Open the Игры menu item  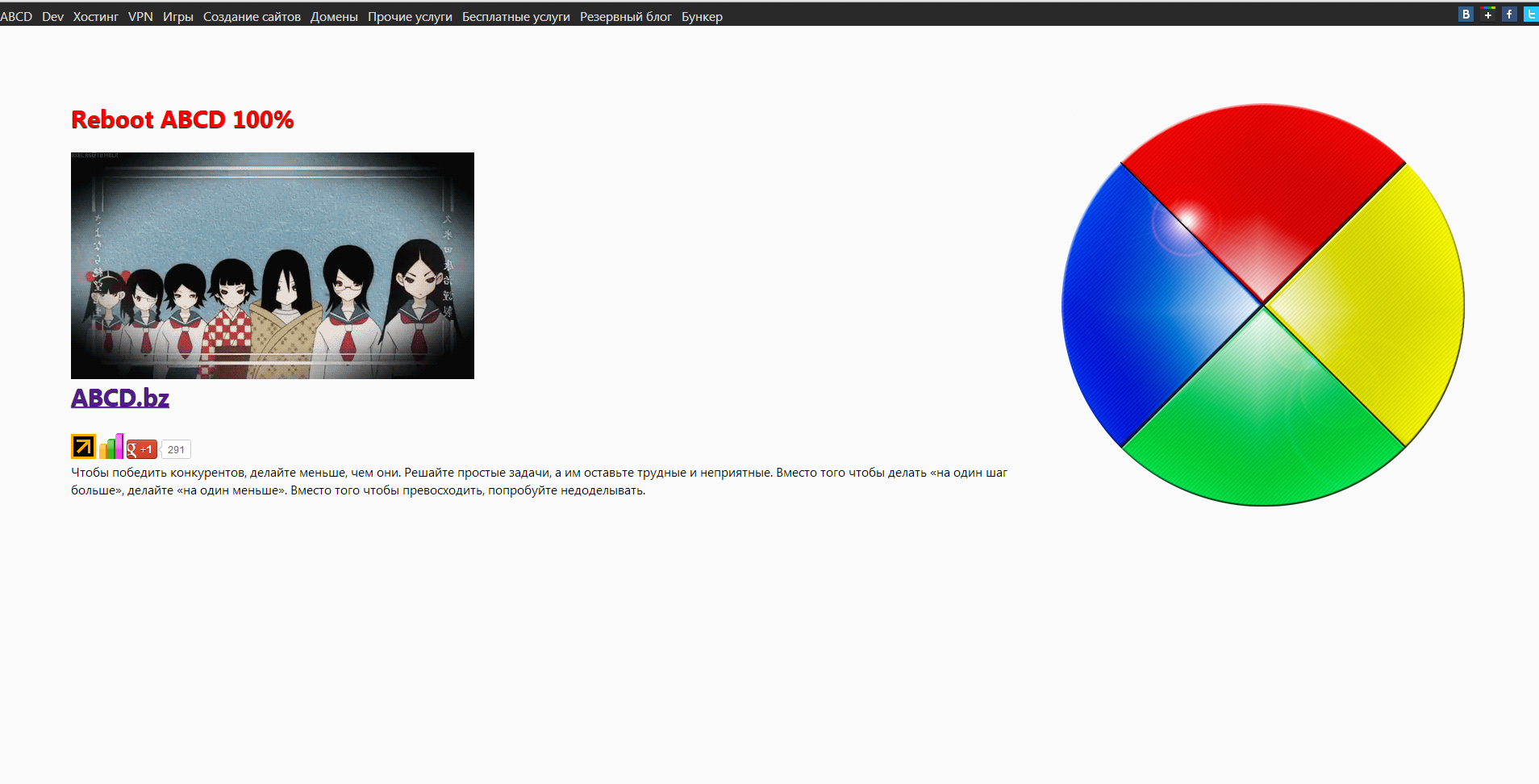click(177, 17)
